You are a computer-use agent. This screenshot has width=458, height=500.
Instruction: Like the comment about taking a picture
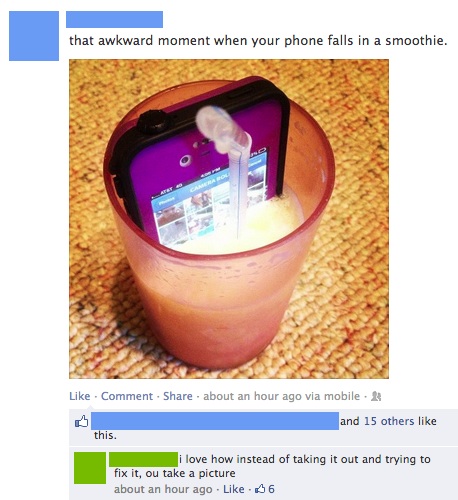(234, 489)
